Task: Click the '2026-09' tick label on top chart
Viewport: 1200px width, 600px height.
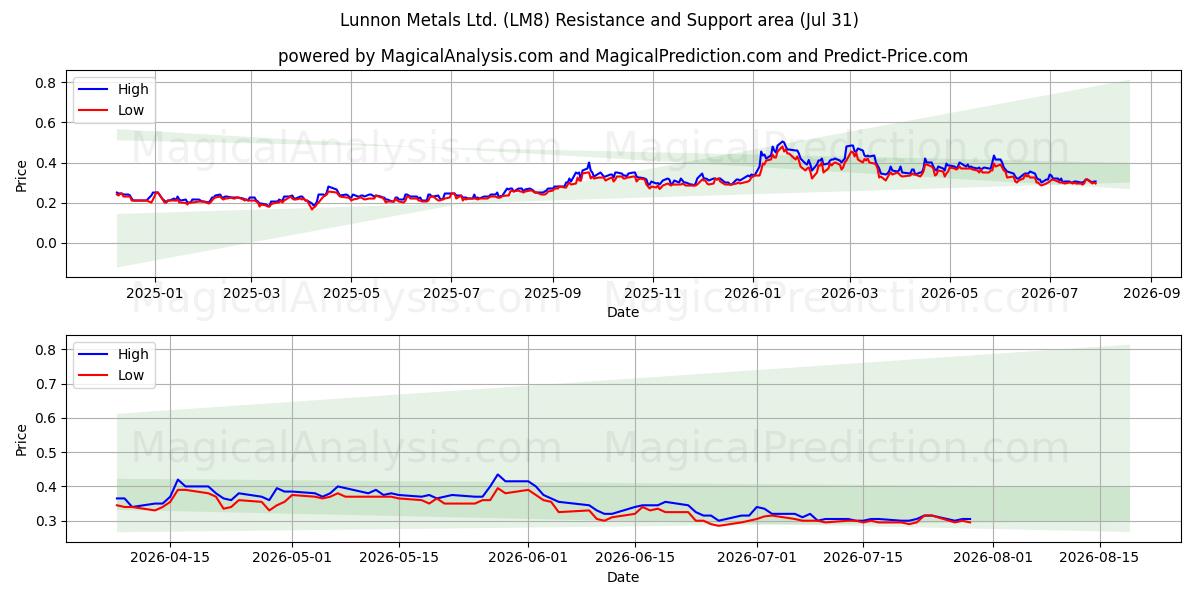Action: pyautogui.click(x=1150, y=294)
